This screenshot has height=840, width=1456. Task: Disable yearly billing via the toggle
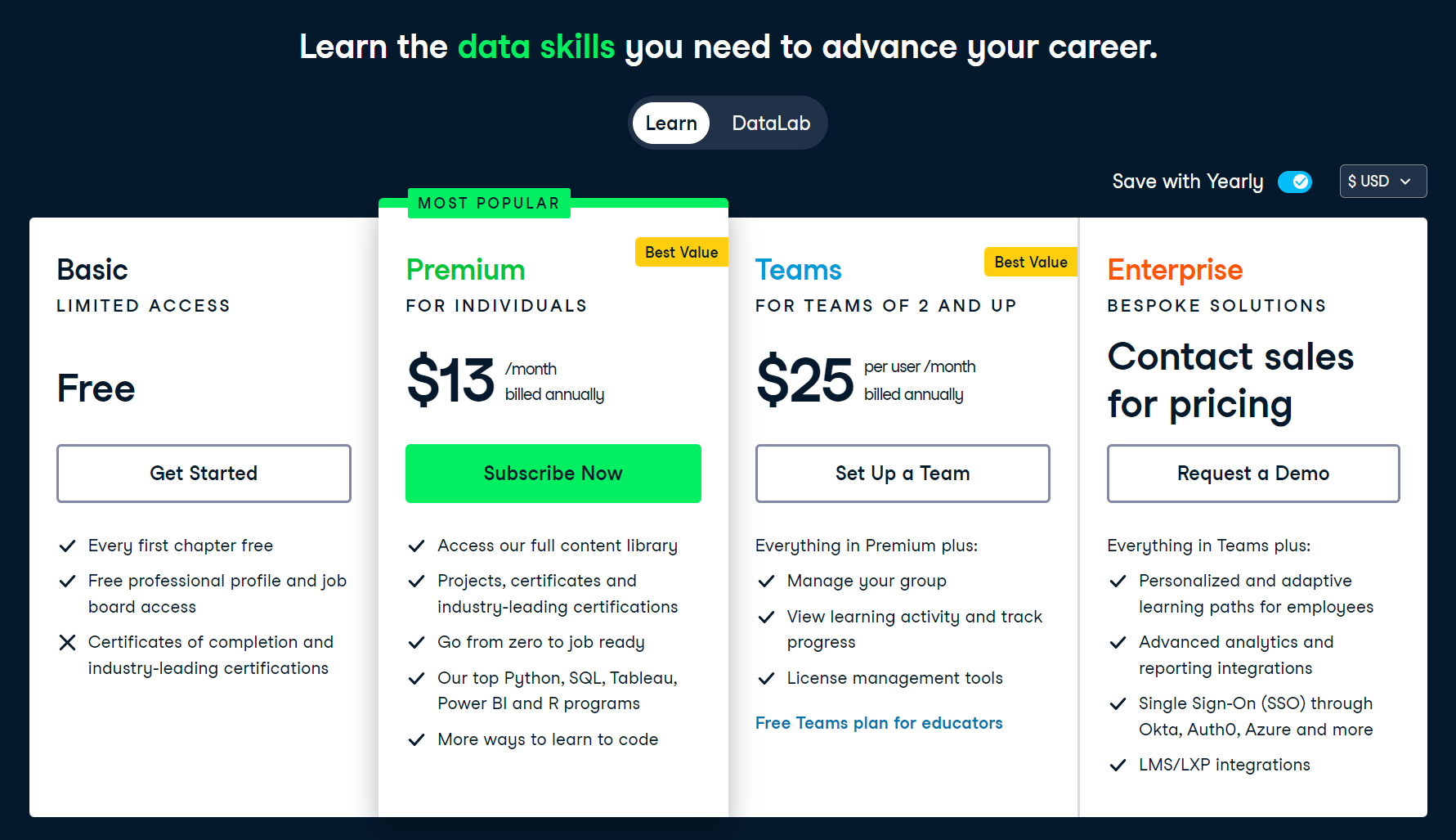(x=1295, y=182)
